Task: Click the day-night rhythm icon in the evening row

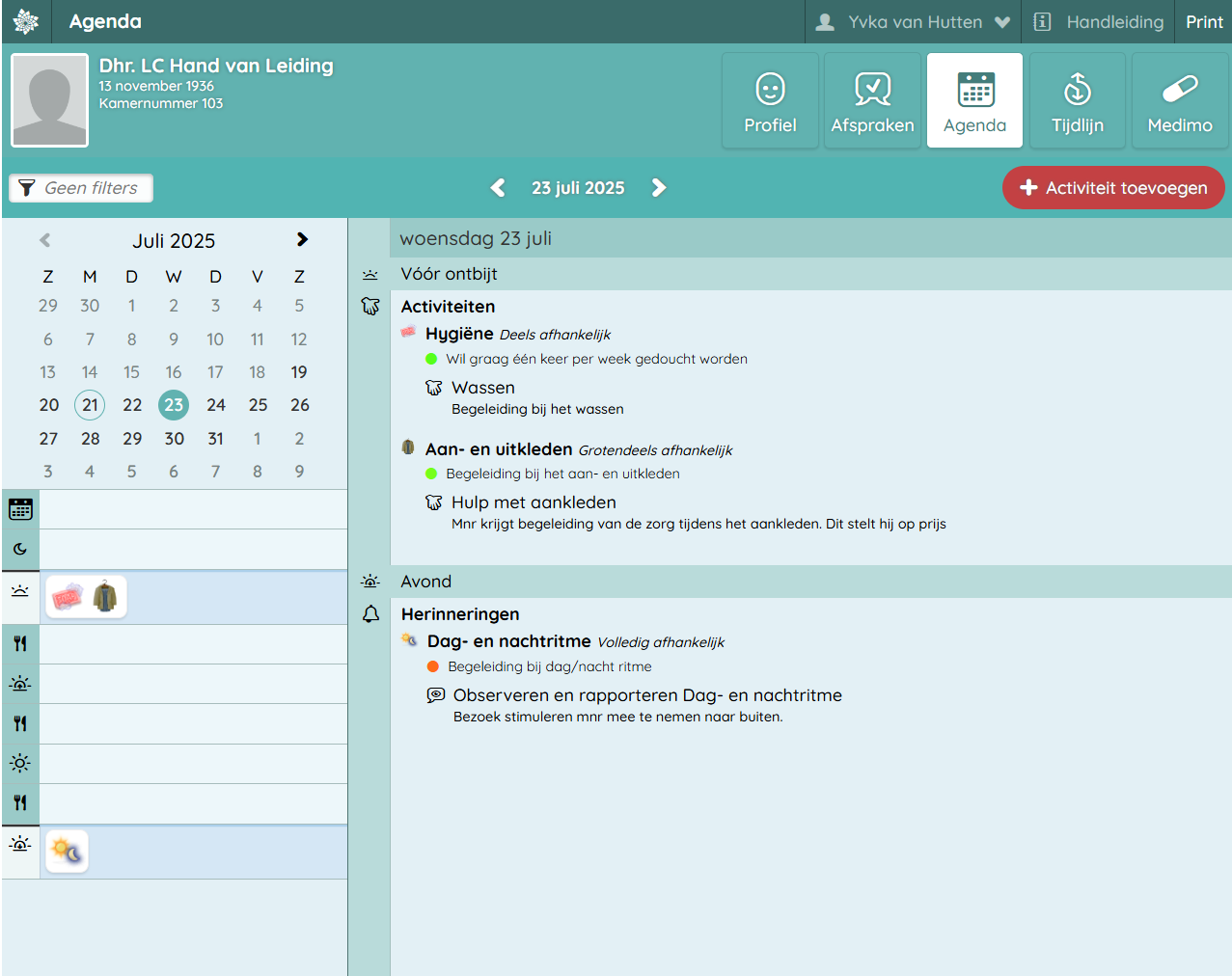Action: click(67, 852)
